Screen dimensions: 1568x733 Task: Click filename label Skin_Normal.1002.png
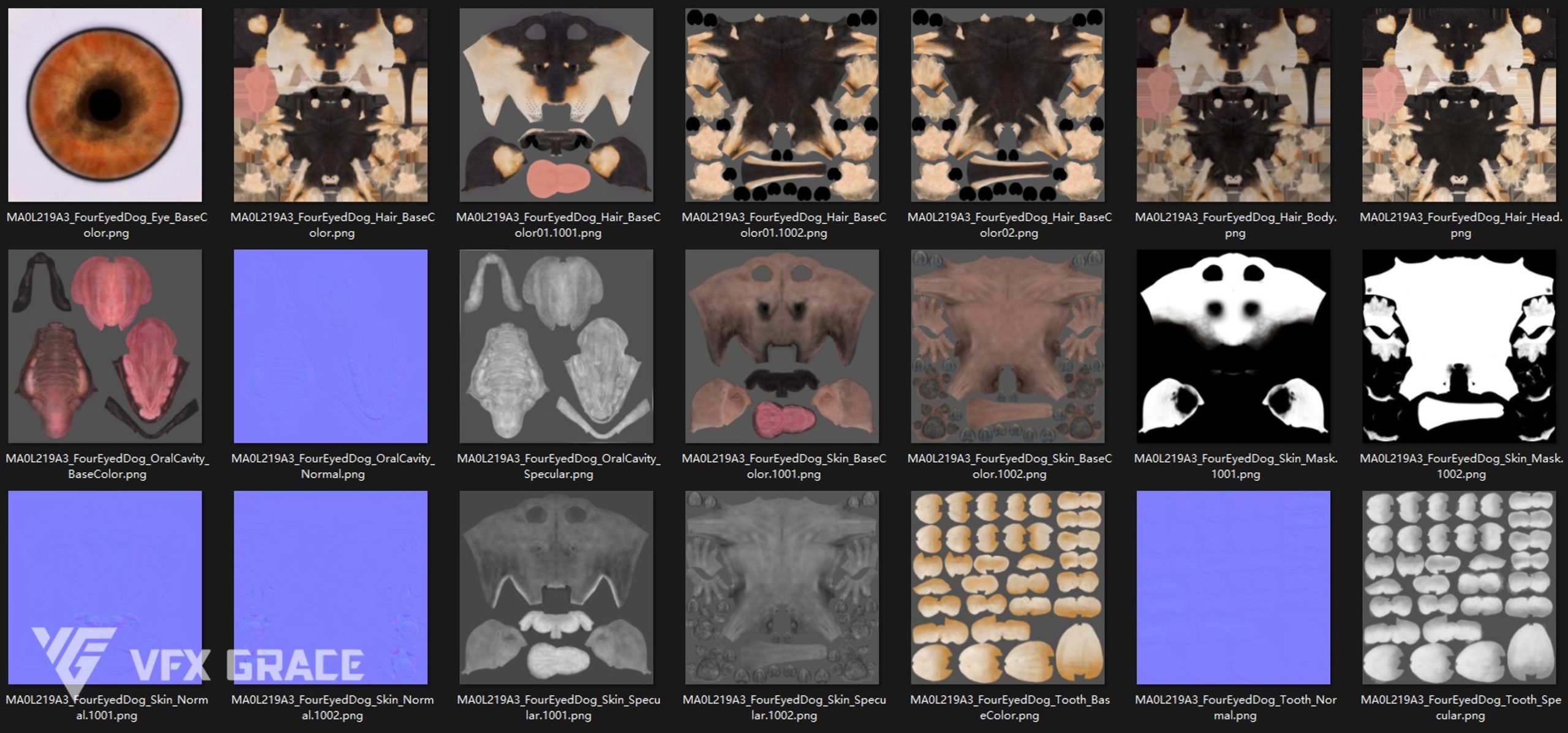point(332,707)
